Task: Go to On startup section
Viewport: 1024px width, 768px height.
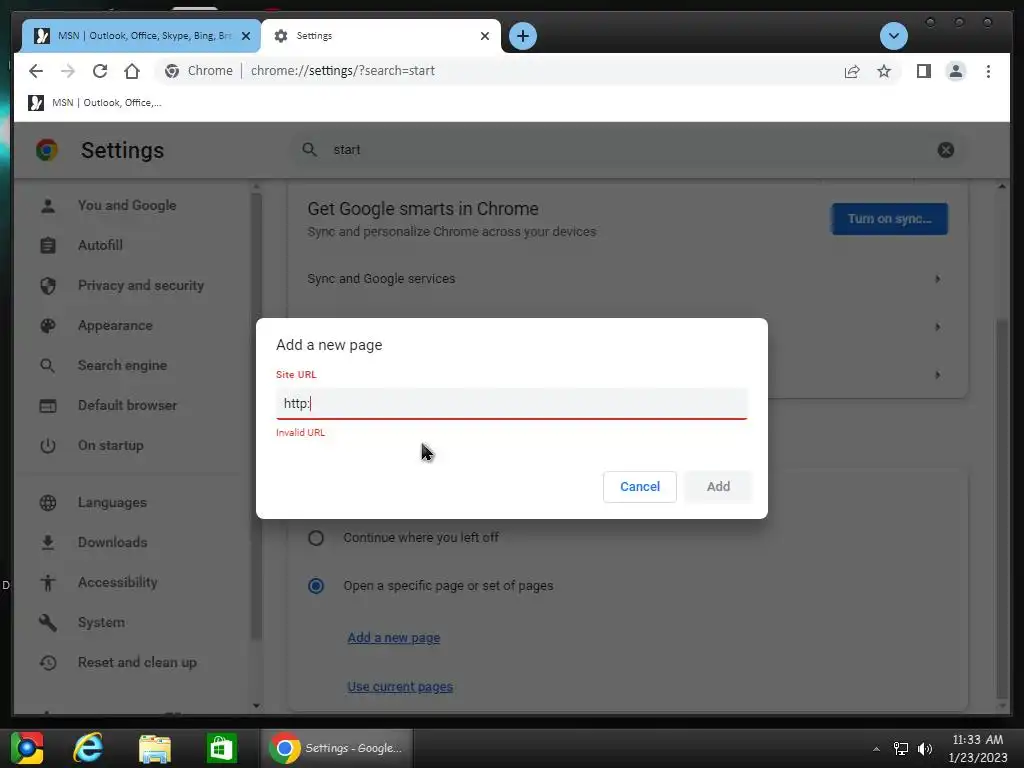Action: (x=110, y=445)
